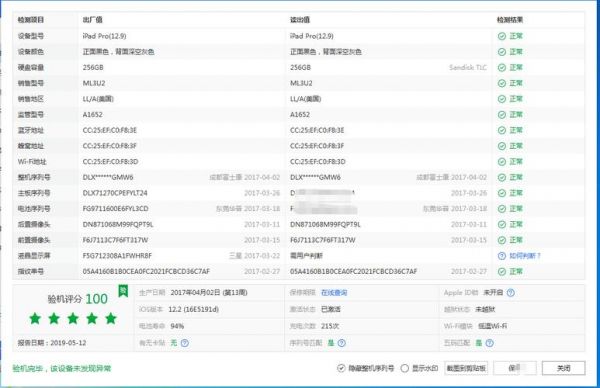Click screen serial F5G712308A1FWHR8F

pos(117,256)
